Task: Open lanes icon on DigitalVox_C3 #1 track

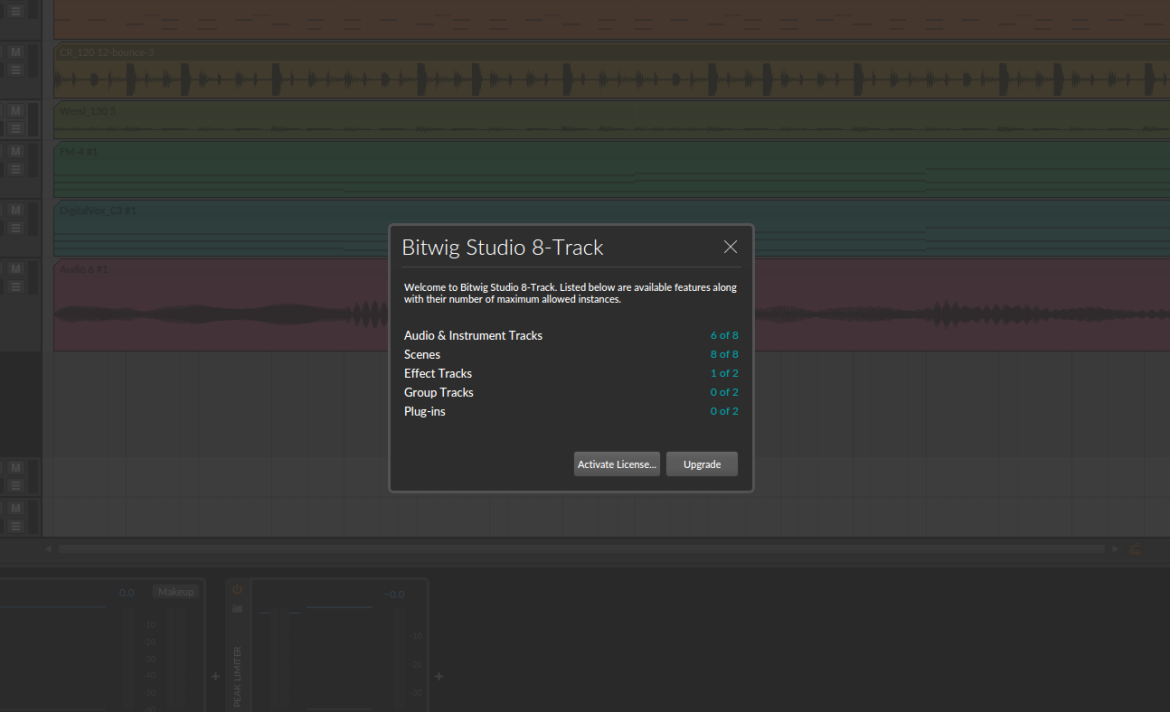Action: (x=16, y=228)
